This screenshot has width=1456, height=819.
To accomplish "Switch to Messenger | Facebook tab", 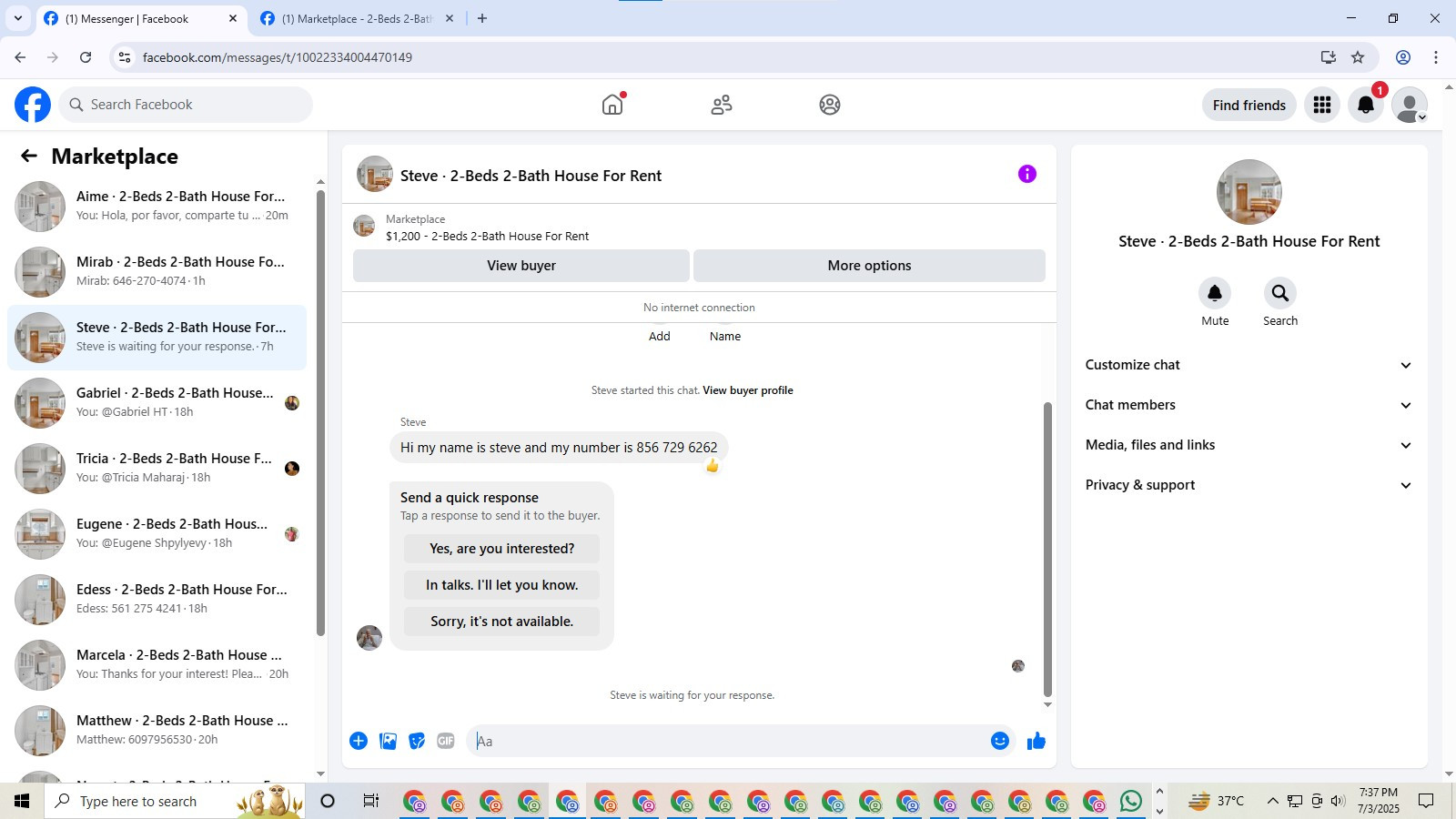I will pos(141,19).
